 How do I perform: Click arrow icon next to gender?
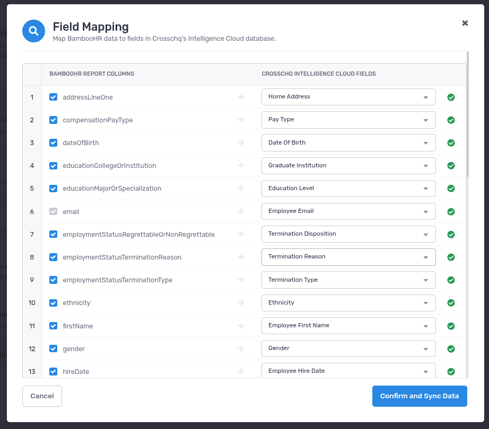point(241,348)
